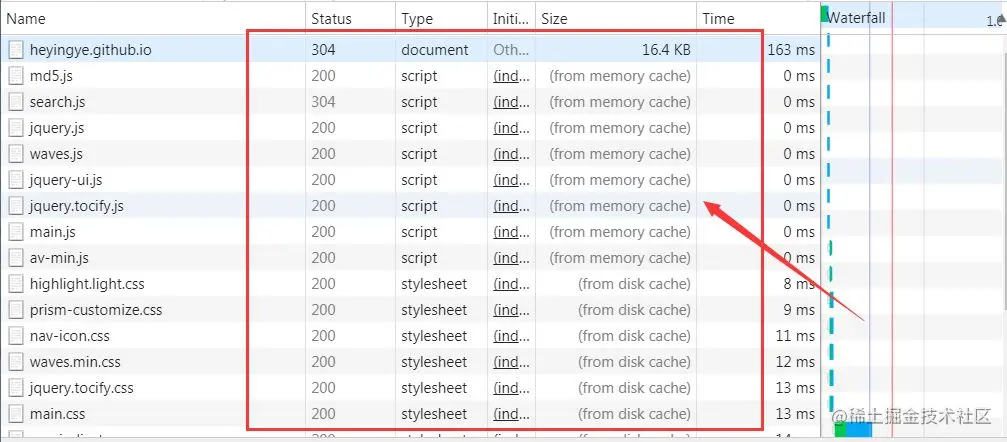Open the initiator link for main.js row
The height and width of the screenshot is (442, 1007).
pyautogui.click(x=511, y=232)
